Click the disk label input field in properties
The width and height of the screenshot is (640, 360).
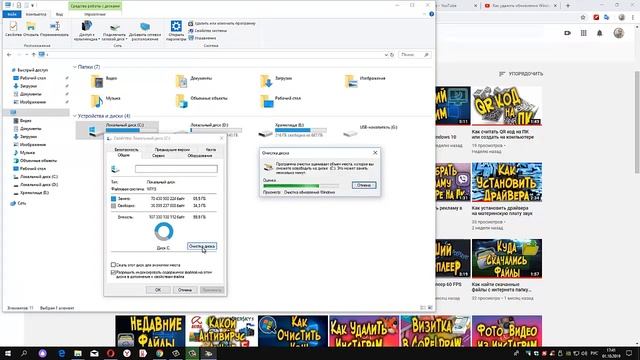pyautogui.click(x=176, y=169)
